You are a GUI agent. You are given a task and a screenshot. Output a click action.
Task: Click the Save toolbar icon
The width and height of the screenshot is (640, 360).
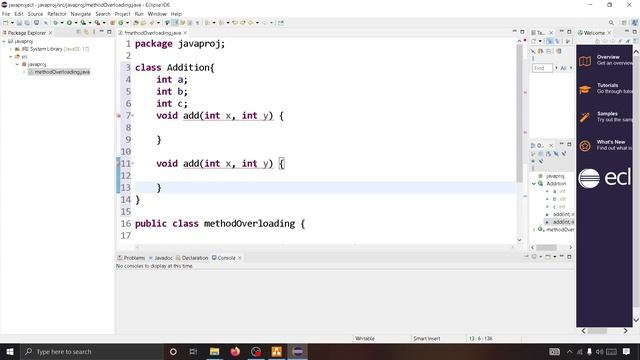click(19, 23)
